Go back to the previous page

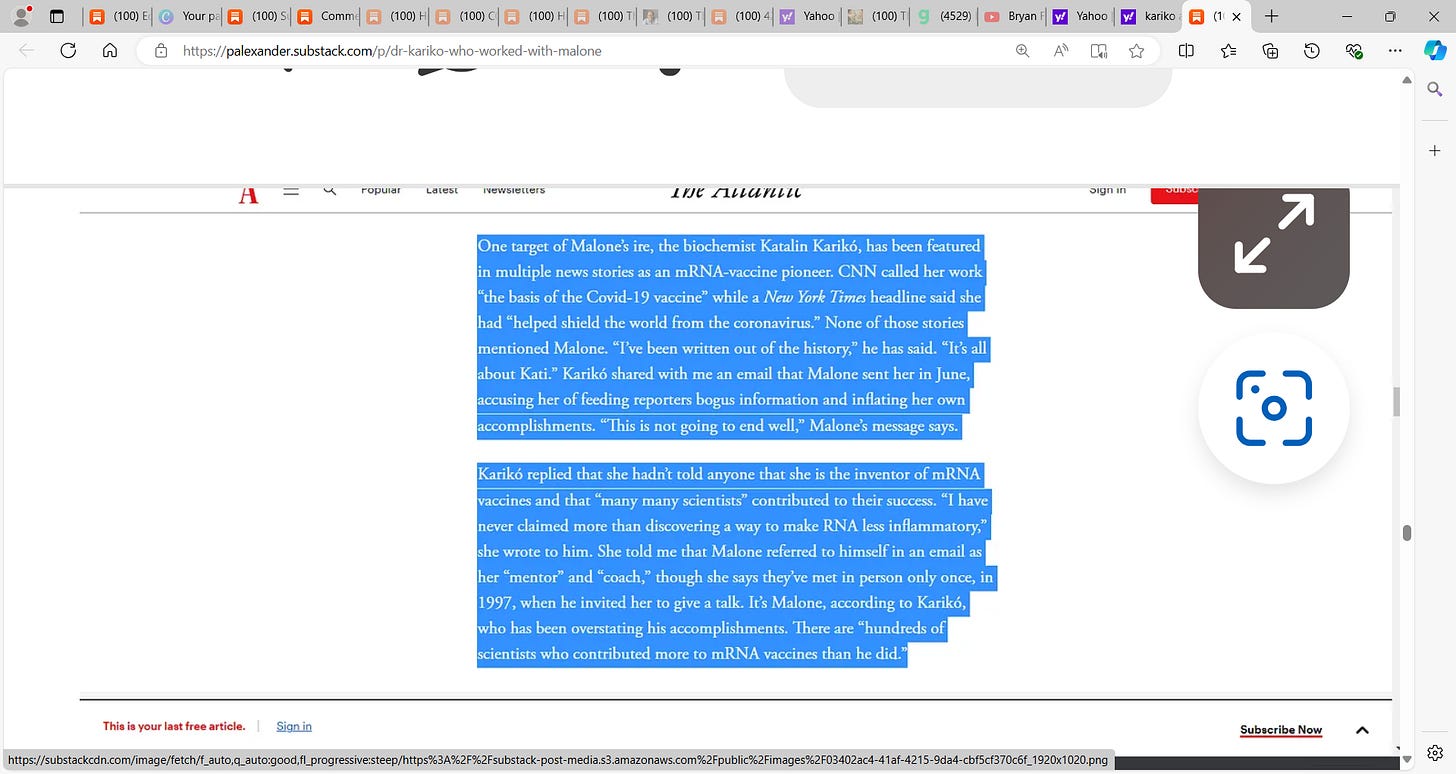pyautogui.click(x=27, y=51)
